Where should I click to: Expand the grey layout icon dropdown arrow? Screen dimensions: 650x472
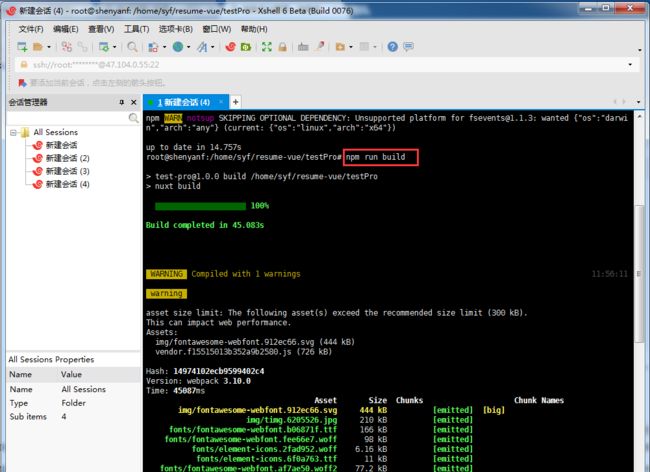click(x=375, y=47)
